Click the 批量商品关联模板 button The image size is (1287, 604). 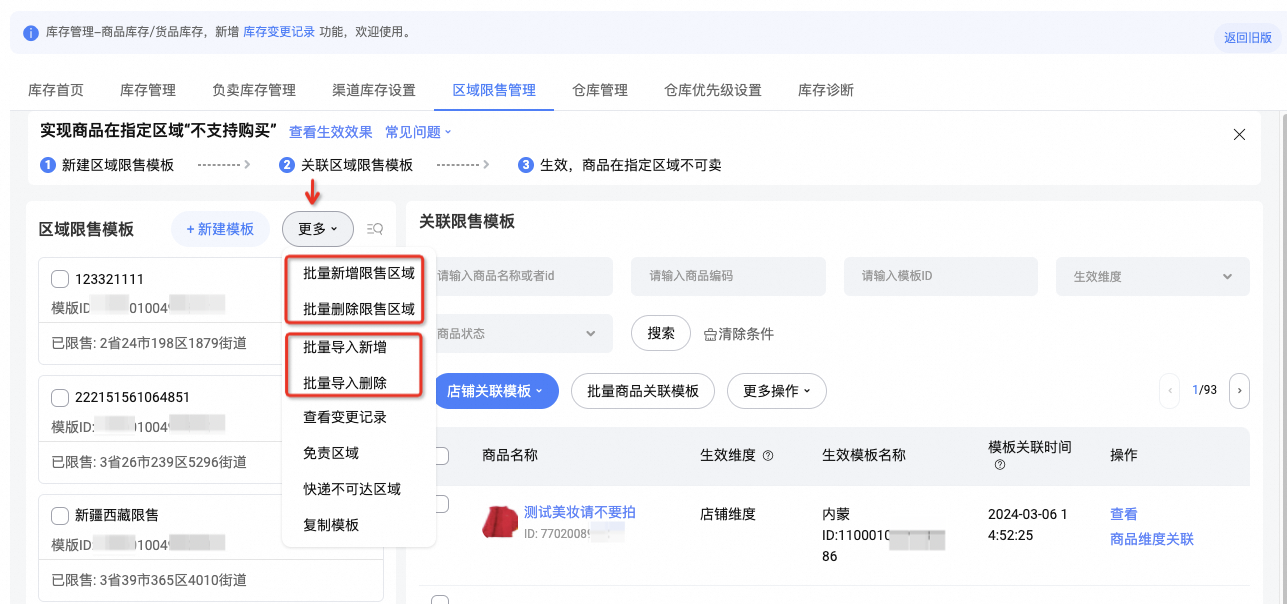pos(643,391)
